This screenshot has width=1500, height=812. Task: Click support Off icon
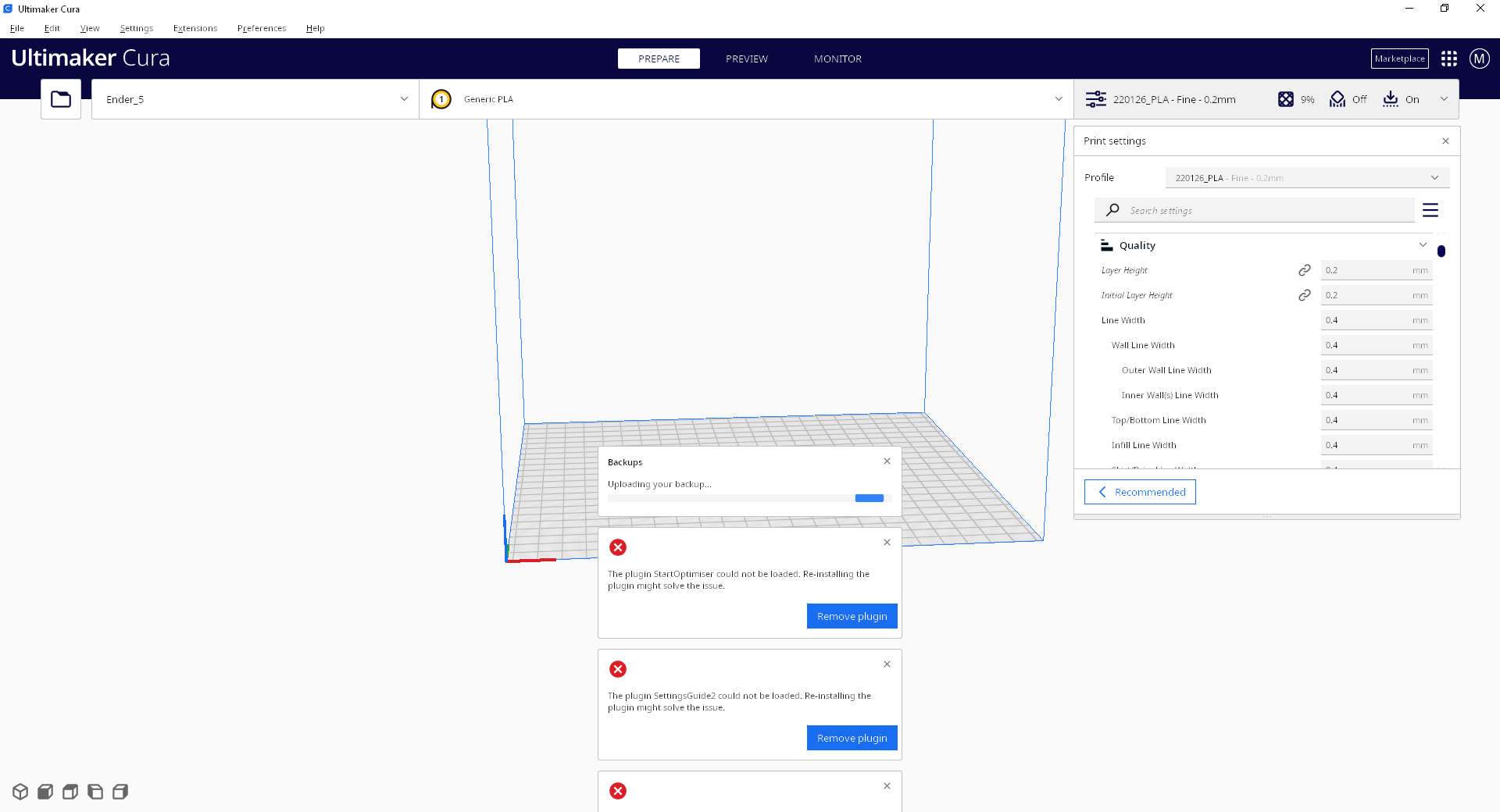tap(1337, 99)
